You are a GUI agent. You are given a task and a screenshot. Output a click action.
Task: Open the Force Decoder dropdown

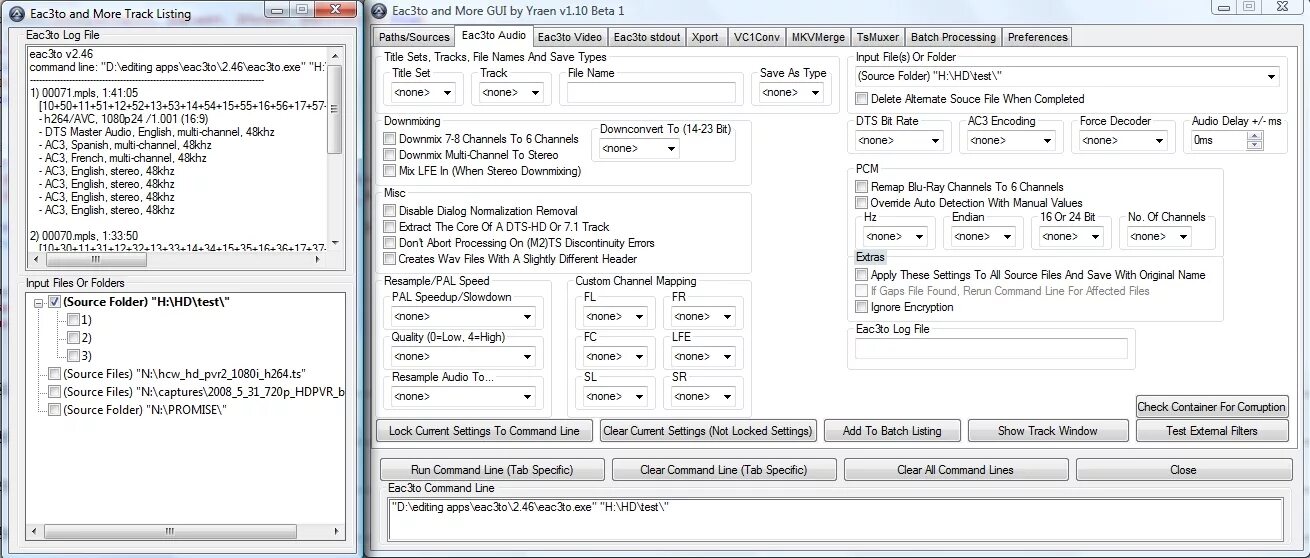[1123, 140]
